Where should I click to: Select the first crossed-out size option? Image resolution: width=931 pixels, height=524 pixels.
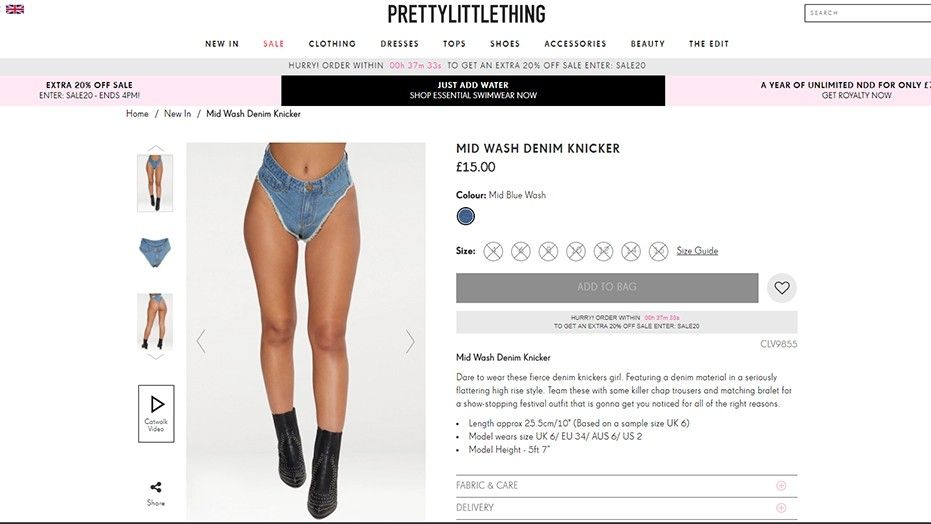click(x=493, y=251)
